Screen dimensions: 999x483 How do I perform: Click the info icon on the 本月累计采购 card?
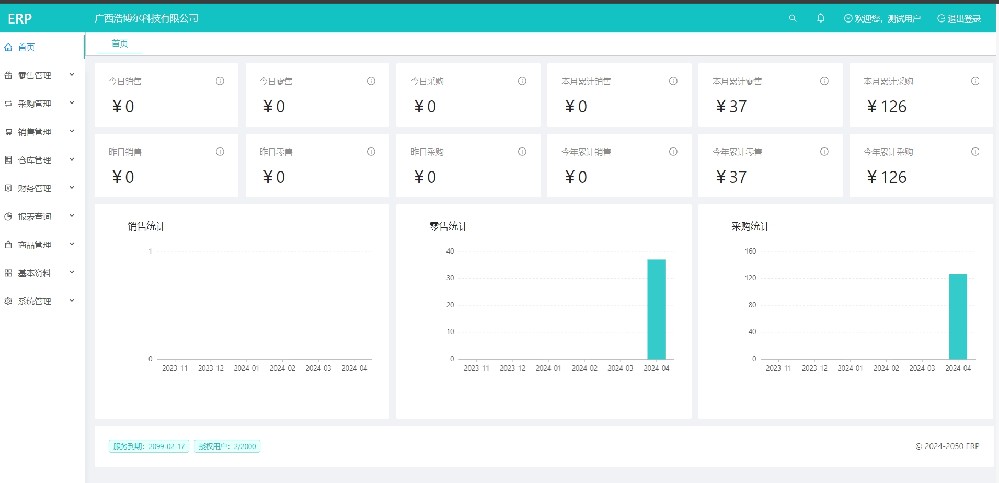(x=975, y=81)
